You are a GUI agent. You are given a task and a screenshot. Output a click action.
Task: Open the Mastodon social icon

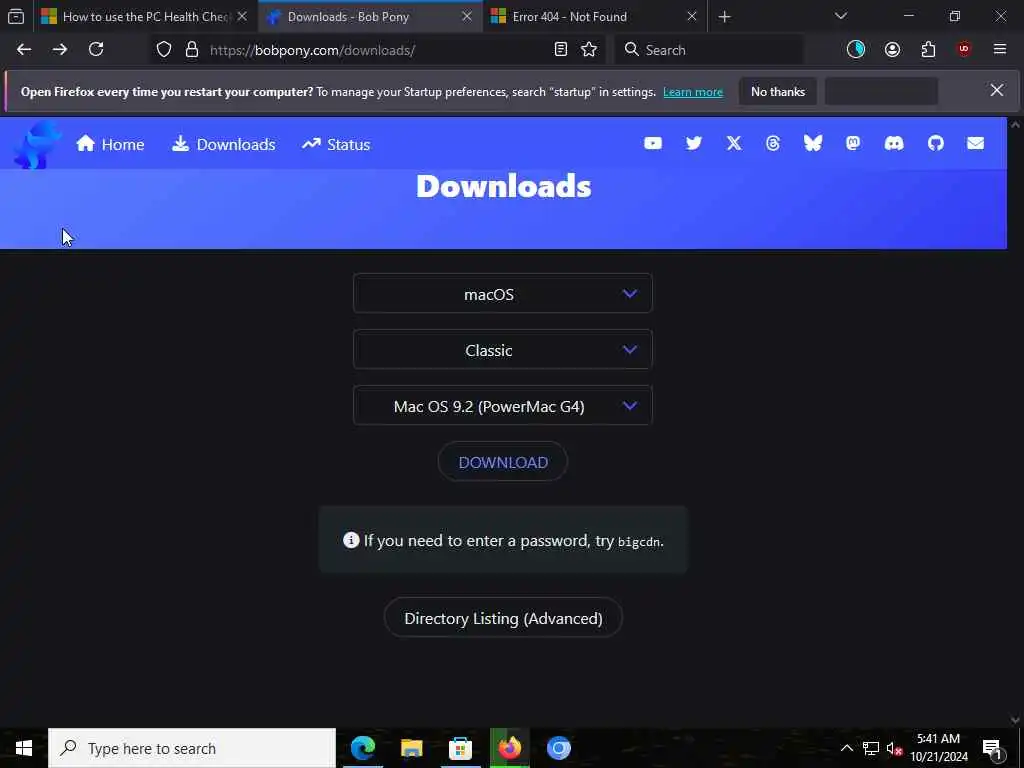point(853,143)
